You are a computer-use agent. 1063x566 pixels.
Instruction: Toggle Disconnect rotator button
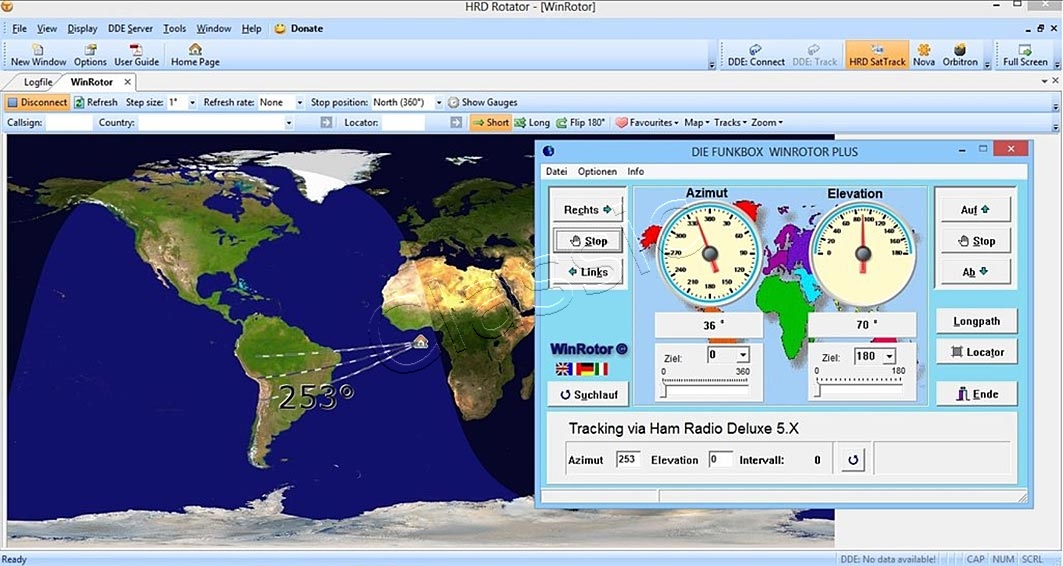tap(37, 102)
